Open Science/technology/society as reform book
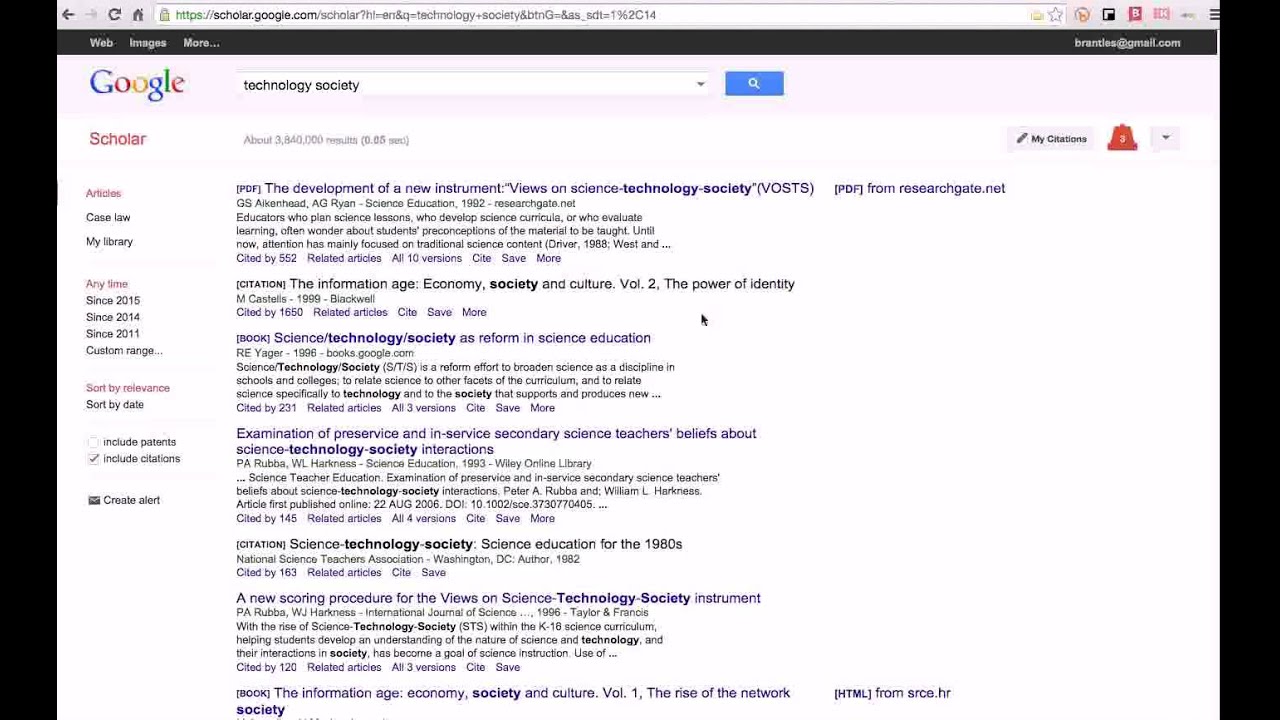Screen dimensions: 1280x720 462,338
